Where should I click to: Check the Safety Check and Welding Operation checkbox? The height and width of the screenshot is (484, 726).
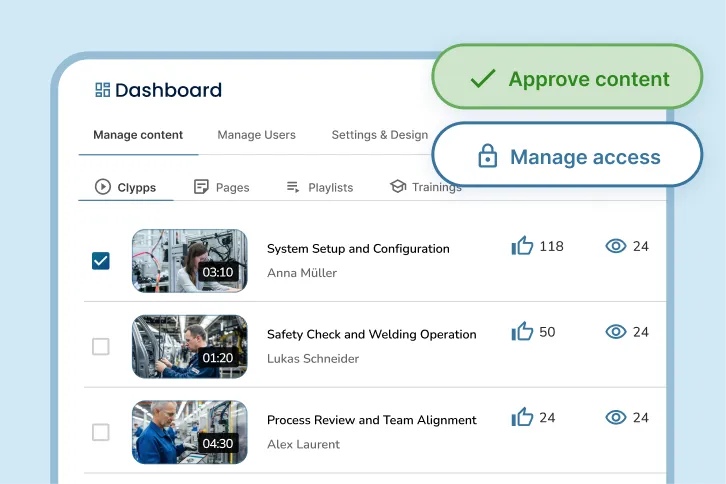[x=101, y=346]
